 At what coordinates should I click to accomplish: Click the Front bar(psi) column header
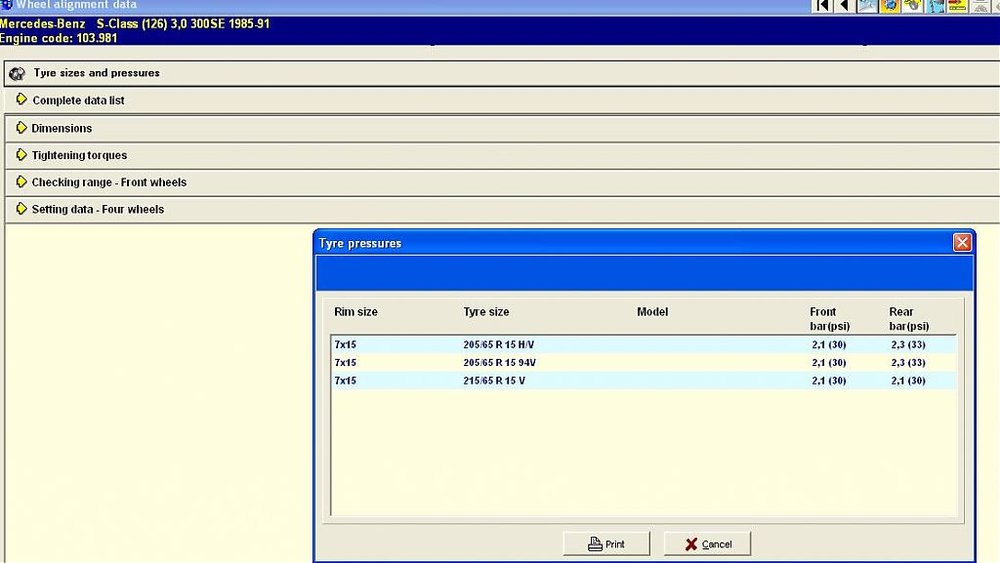pos(830,319)
